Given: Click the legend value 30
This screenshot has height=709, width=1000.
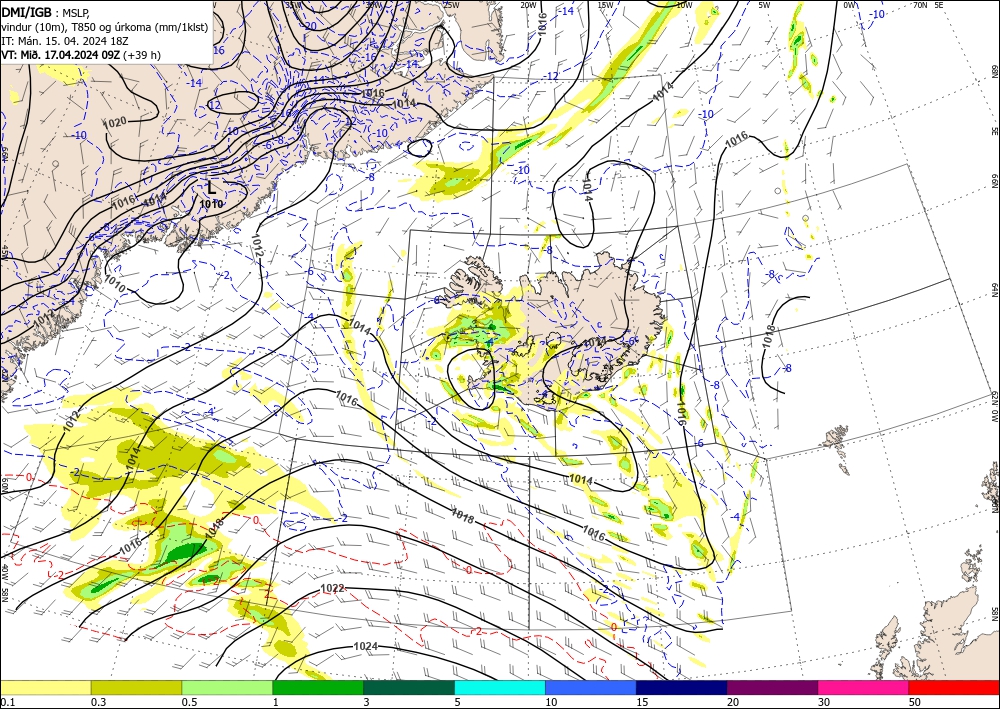Looking at the screenshot, I should [823, 702].
